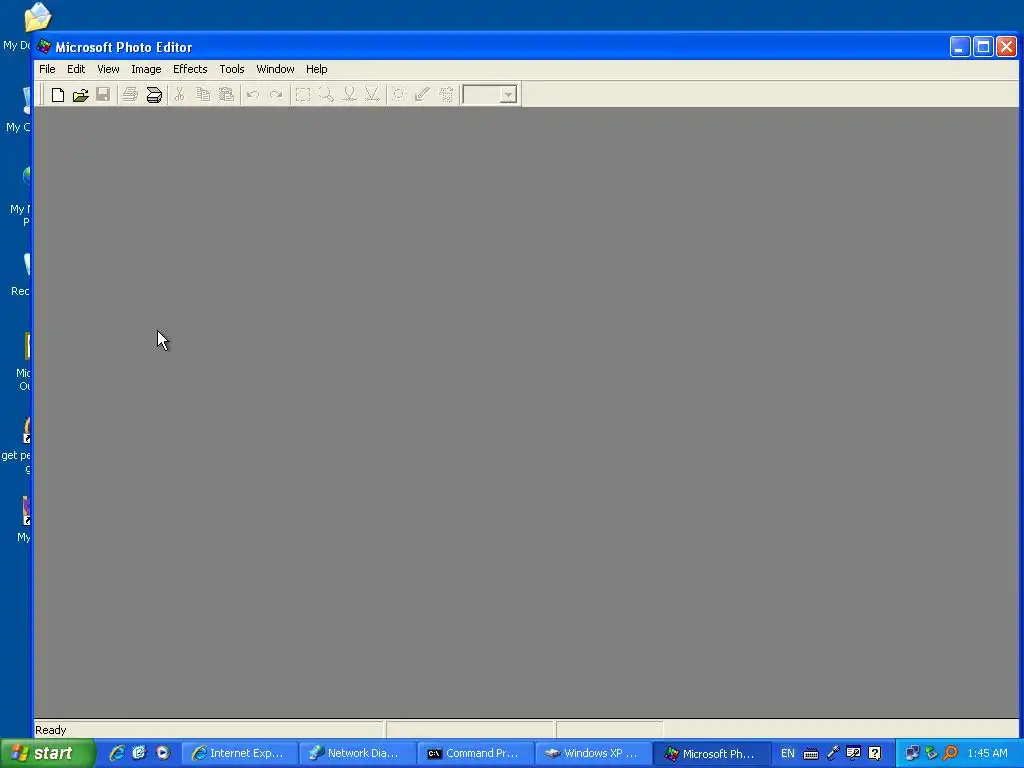Viewport: 1024px width, 768px height.
Task: Click the Print icon in toolbar
Action: [x=130, y=95]
